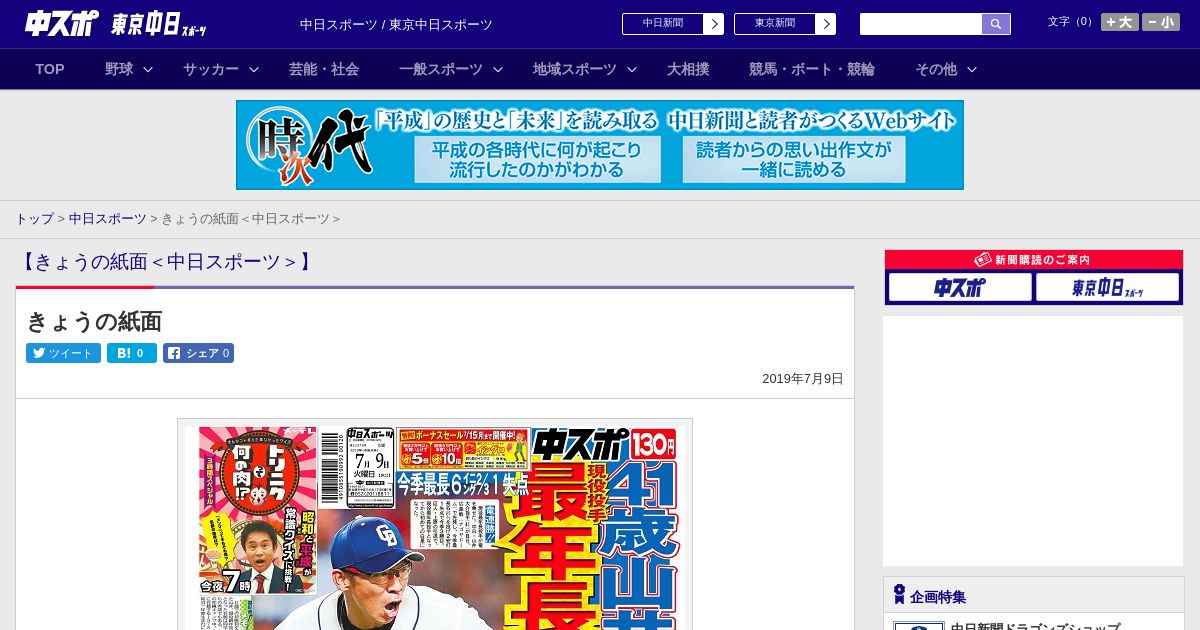
Task: Click the Hatena B! bookmark button
Action: 132,353
